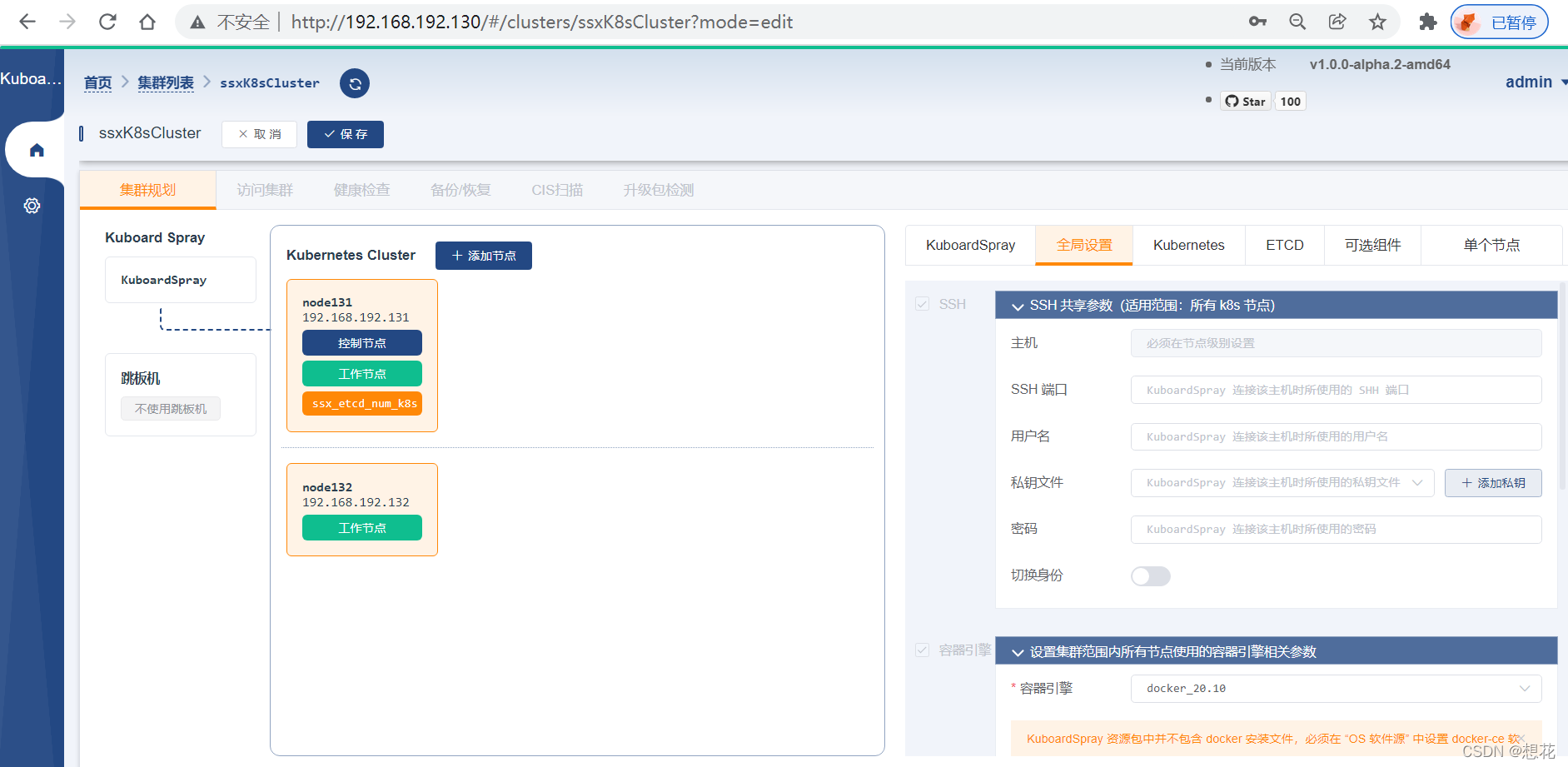Screen dimensions: 1568x767
Task: Click the 密码 input field
Action: tap(1336, 529)
